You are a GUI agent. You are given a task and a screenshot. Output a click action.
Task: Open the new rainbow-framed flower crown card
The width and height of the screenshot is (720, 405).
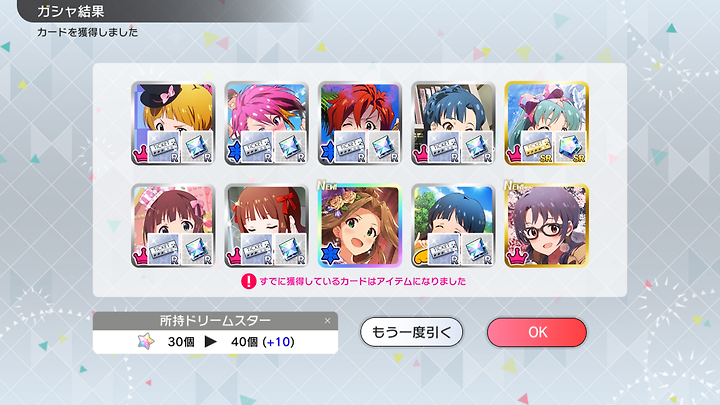click(x=360, y=226)
